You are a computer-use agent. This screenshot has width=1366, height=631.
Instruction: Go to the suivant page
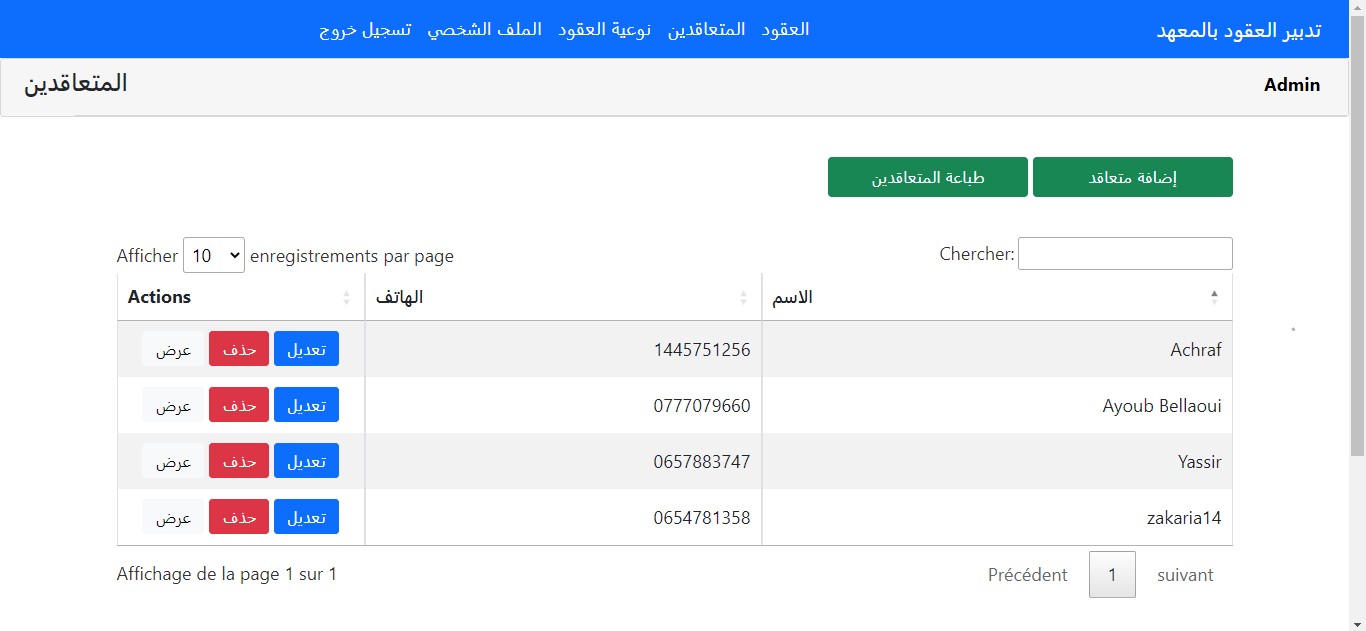point(1185,575)
